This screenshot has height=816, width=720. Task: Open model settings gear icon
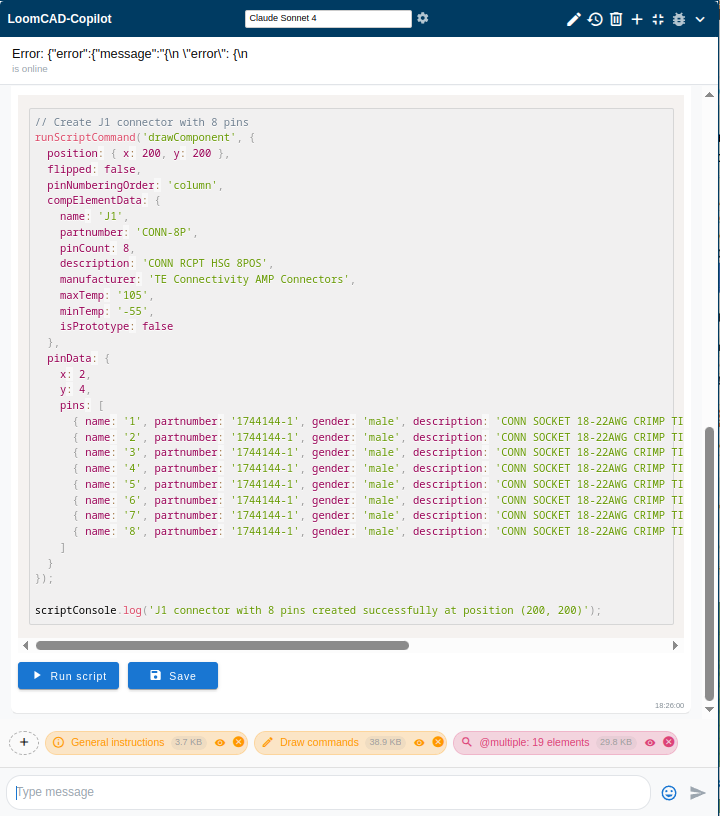point(423,18)
